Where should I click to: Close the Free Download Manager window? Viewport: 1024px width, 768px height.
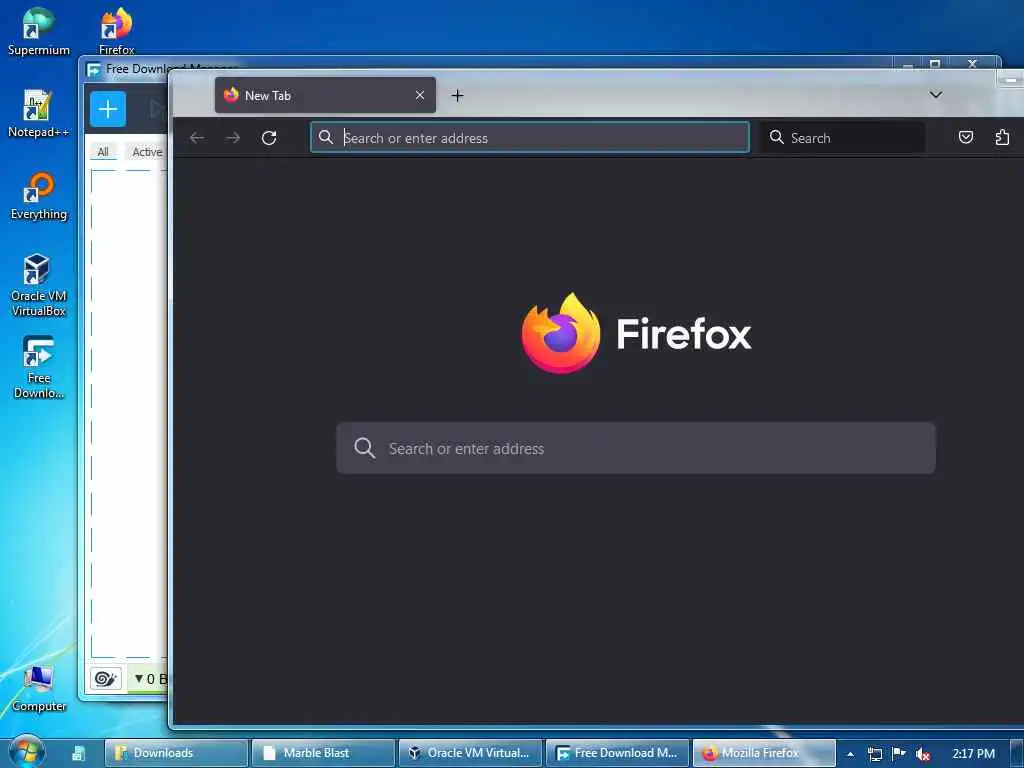click(972, 63)
